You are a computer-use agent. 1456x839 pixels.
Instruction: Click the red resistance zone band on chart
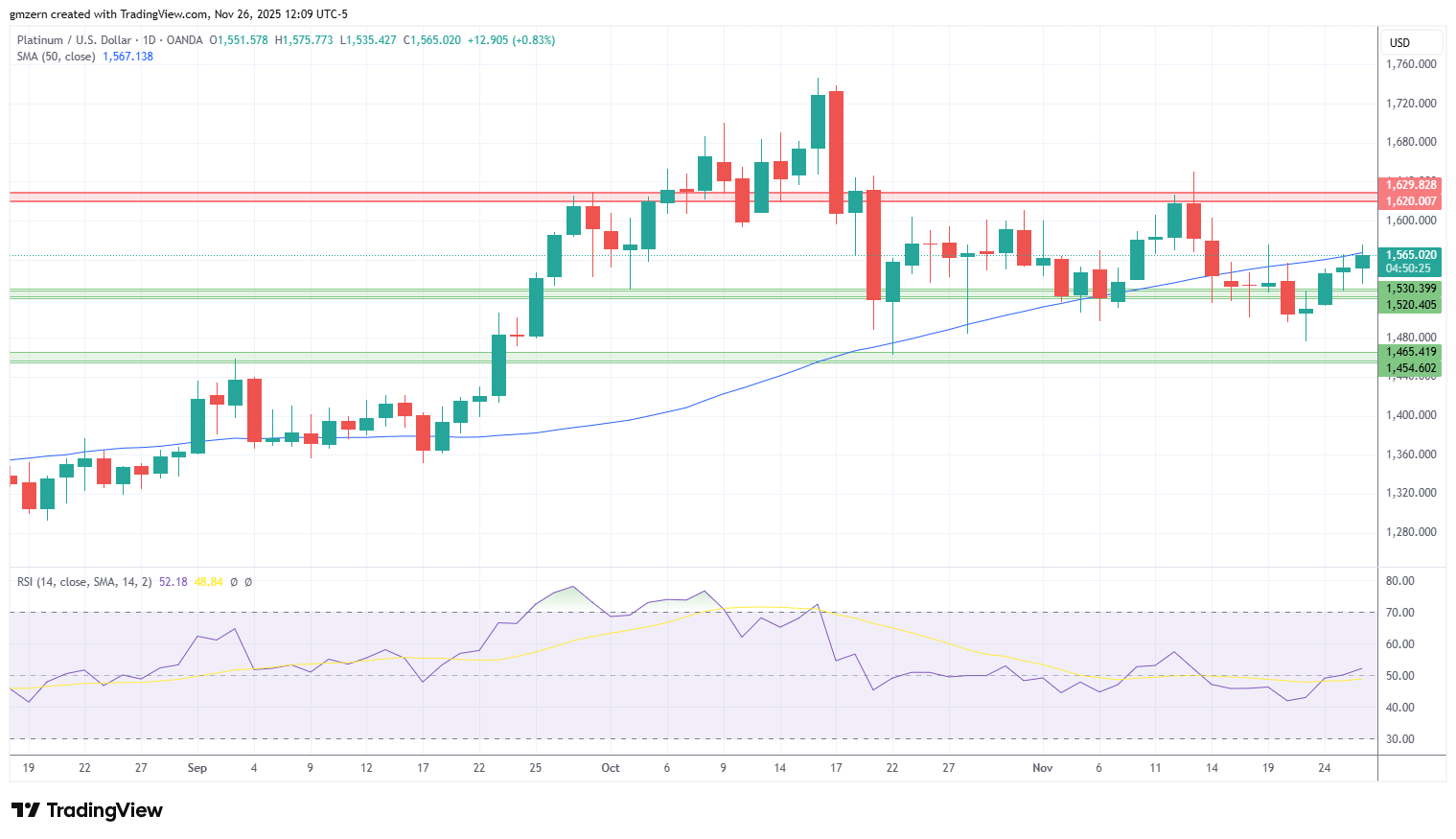(x=693, y=197)
